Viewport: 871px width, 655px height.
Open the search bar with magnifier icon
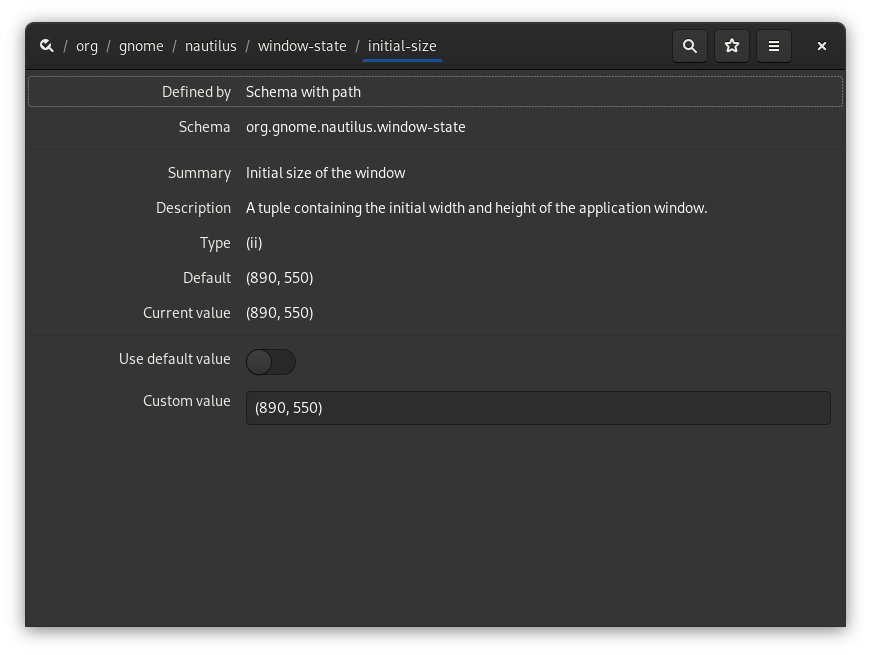coord(690,46)
